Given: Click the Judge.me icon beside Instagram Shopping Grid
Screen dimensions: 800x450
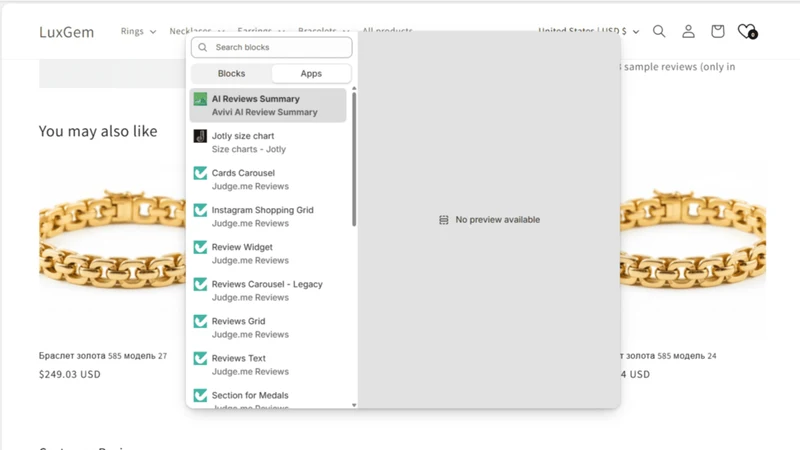Looking at the screenshot, I should pos(201,210).
